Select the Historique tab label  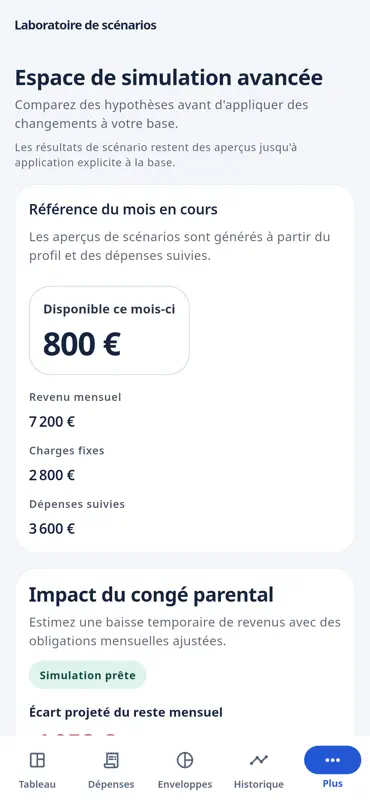point(259,784)
